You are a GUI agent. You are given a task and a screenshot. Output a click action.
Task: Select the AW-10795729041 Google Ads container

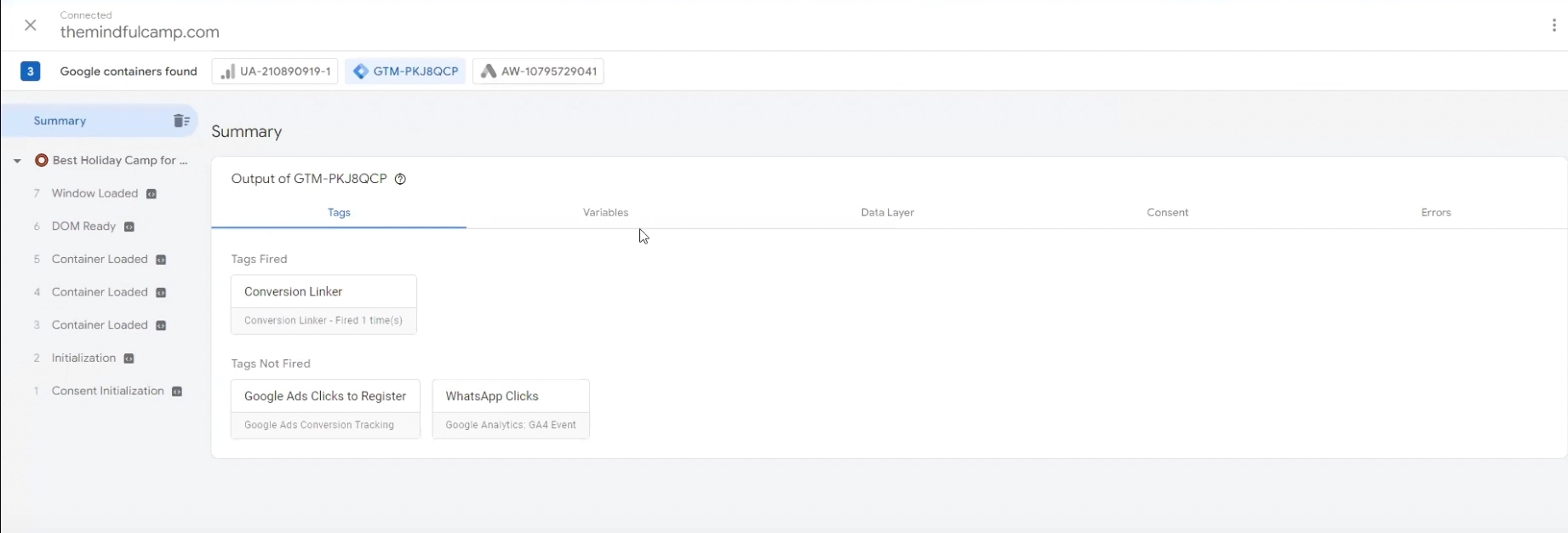[538, 72]
